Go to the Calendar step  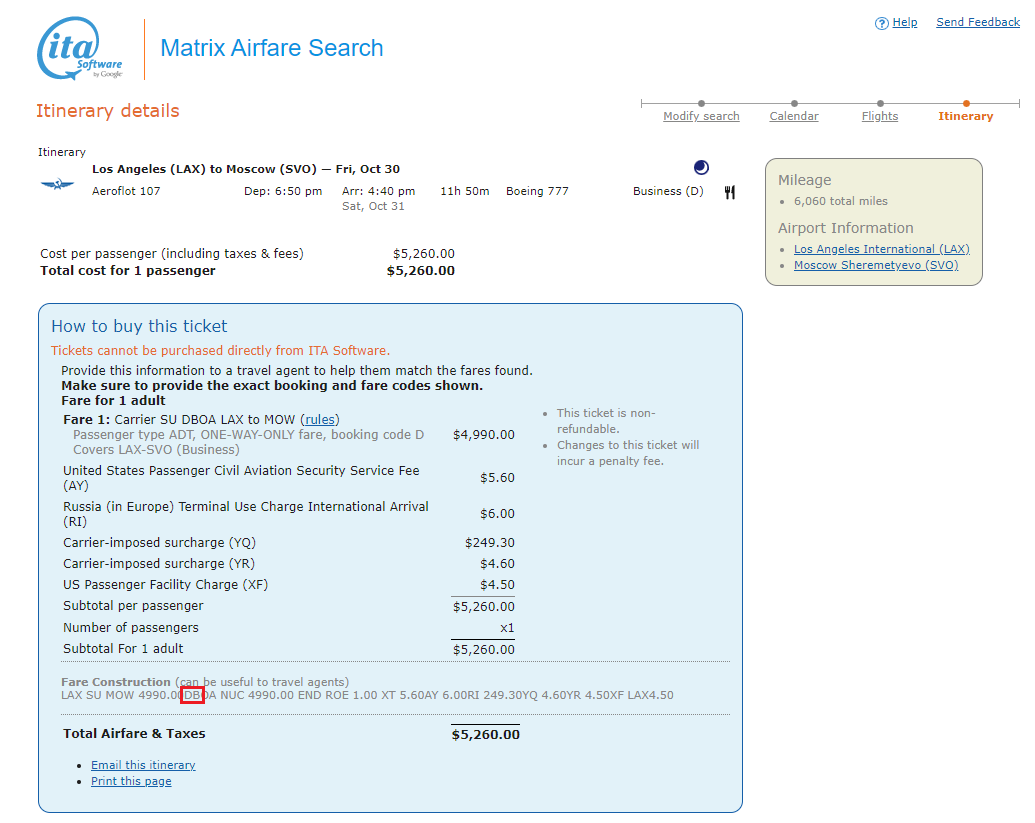point(793,116)
